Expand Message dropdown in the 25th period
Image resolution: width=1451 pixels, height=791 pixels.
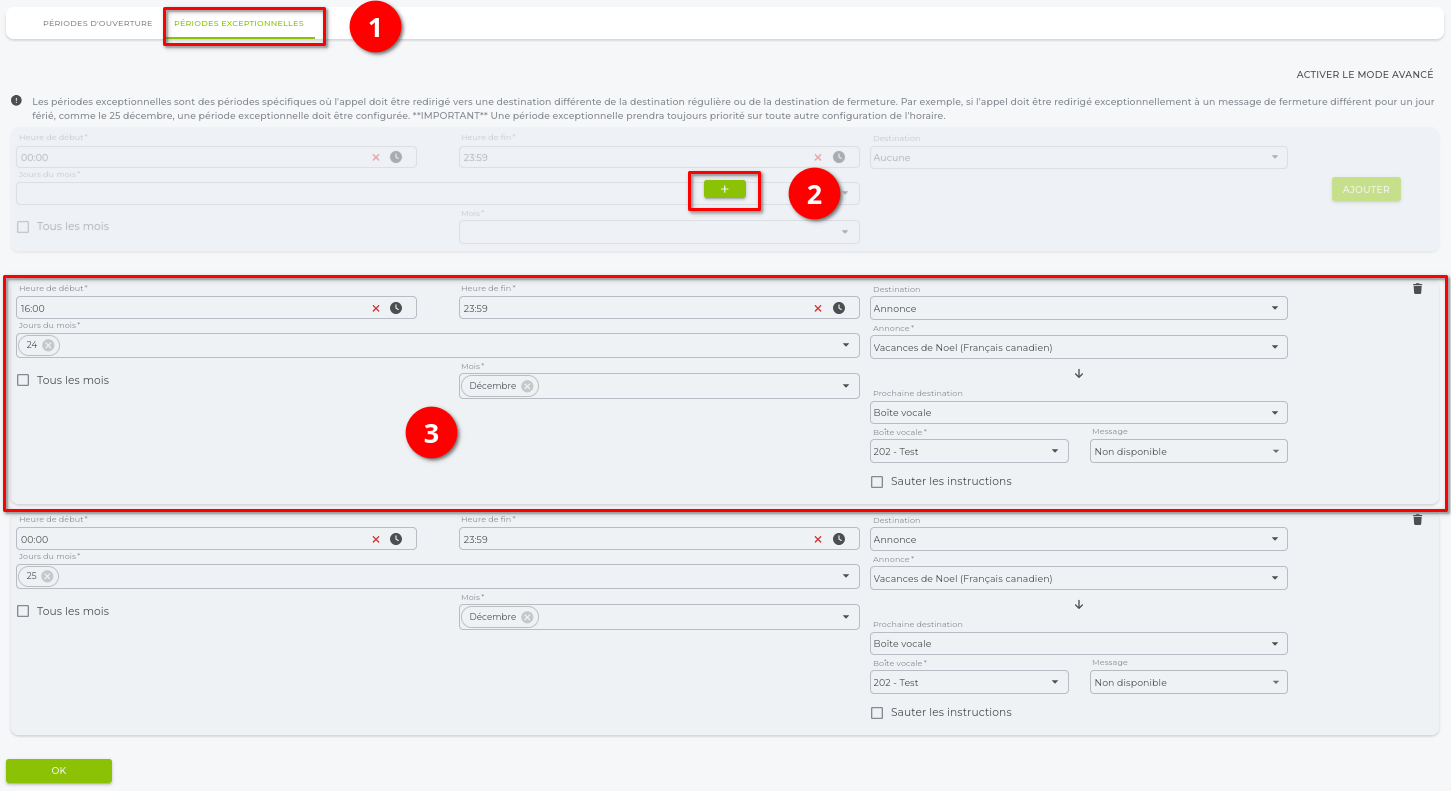pos(1188,683)
